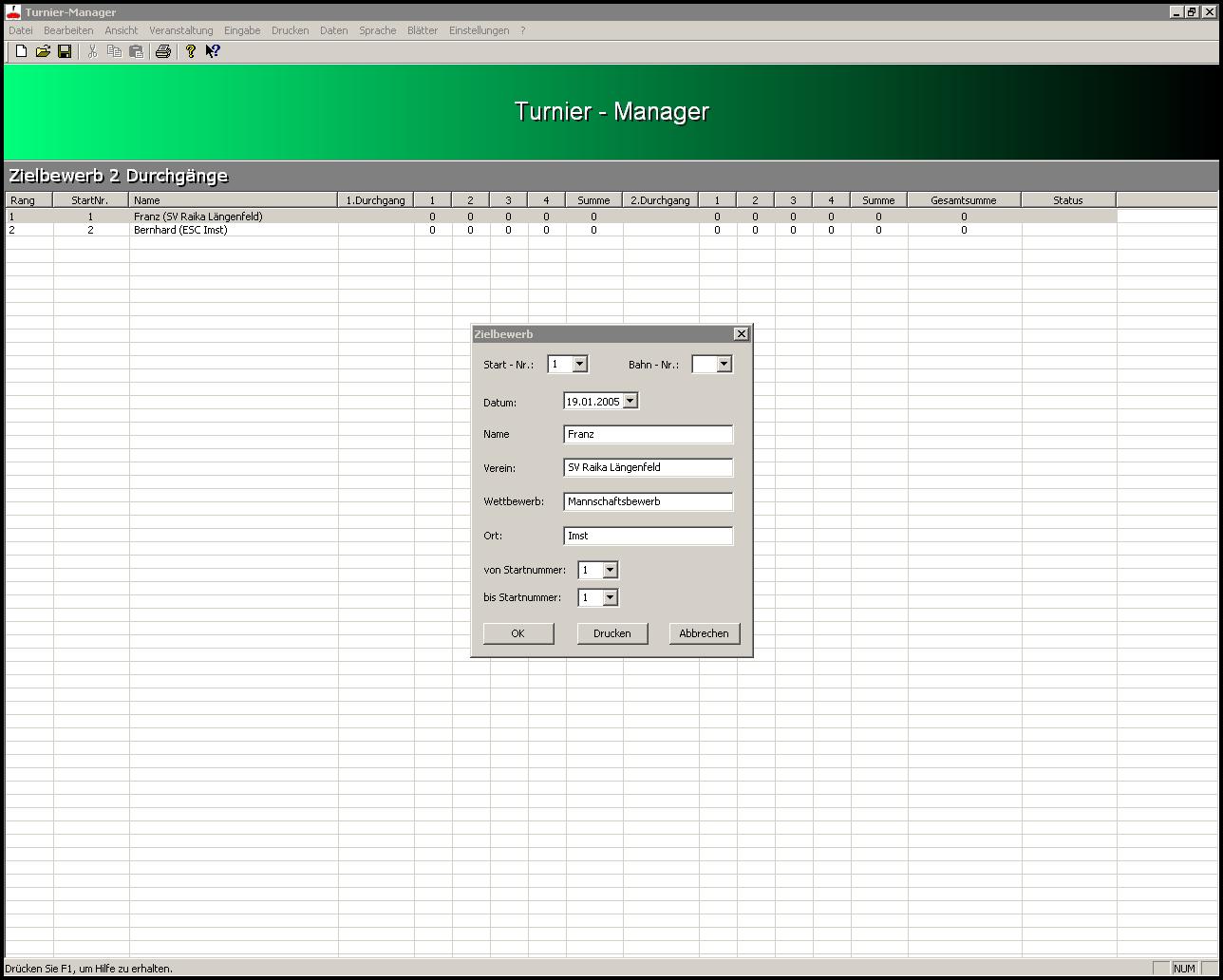Screen dimensions: 1223x980
Task: Click the Print toolbar icon
Action: 163,51
